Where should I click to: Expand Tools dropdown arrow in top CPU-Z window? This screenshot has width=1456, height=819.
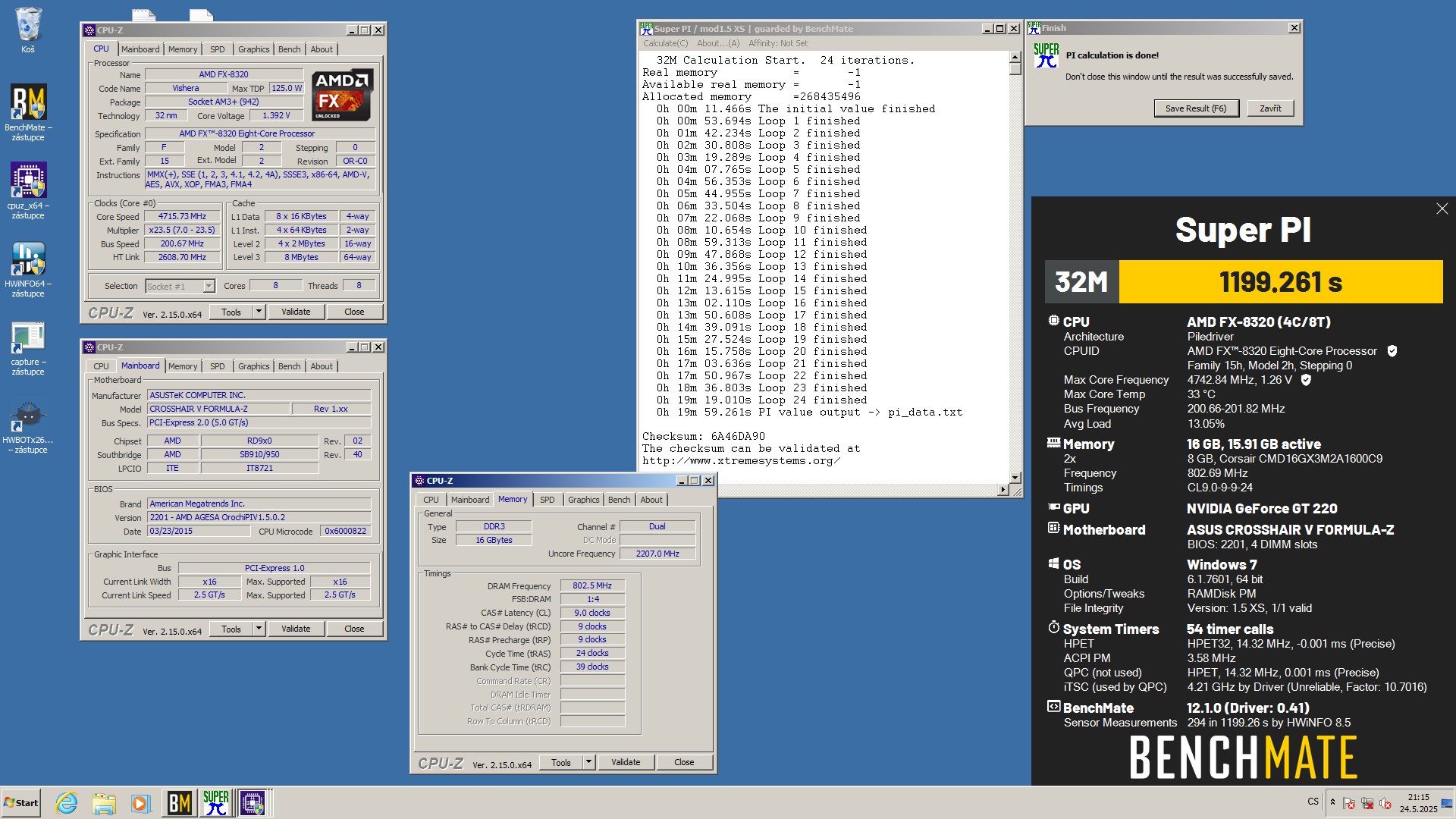[x=259, y=312]
